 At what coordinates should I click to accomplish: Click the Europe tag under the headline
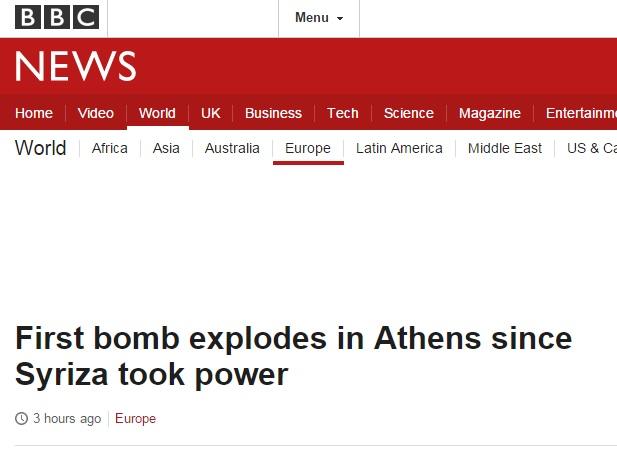pyautogui.click(x=135, y=419)
